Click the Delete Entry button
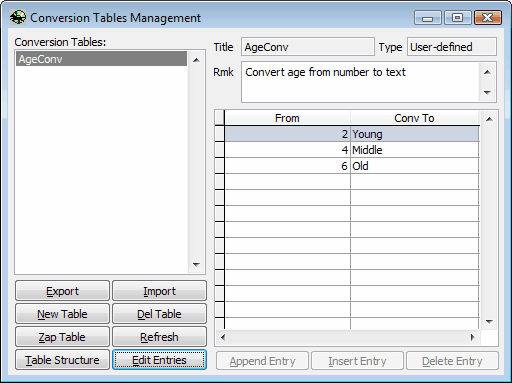The width and height of the screenshot is (512, 383). 452,361
